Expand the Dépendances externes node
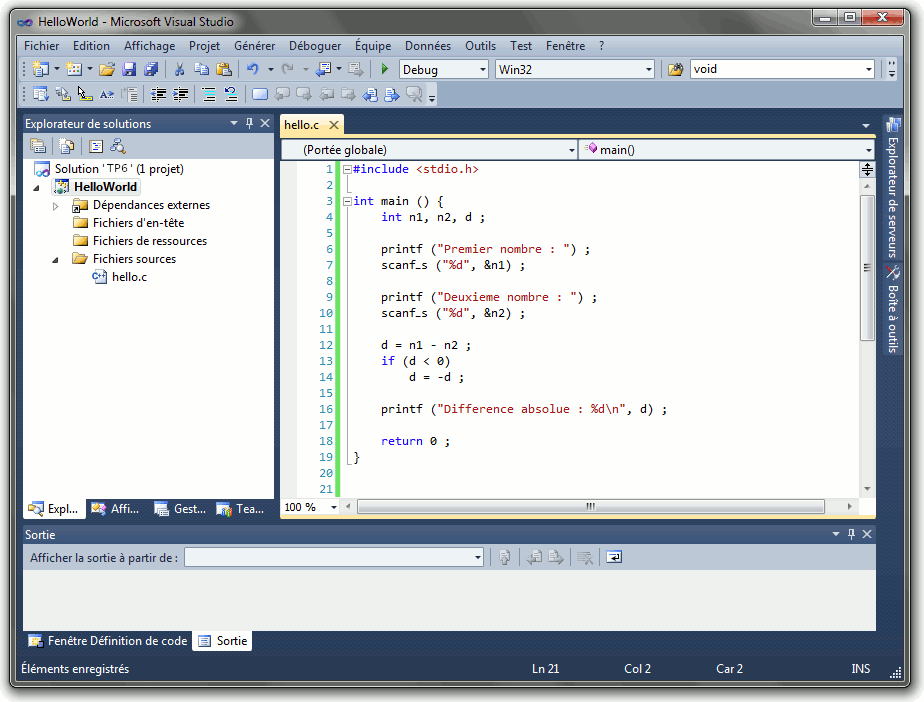Viewport: 924px width, 702px height. point(55,206)
